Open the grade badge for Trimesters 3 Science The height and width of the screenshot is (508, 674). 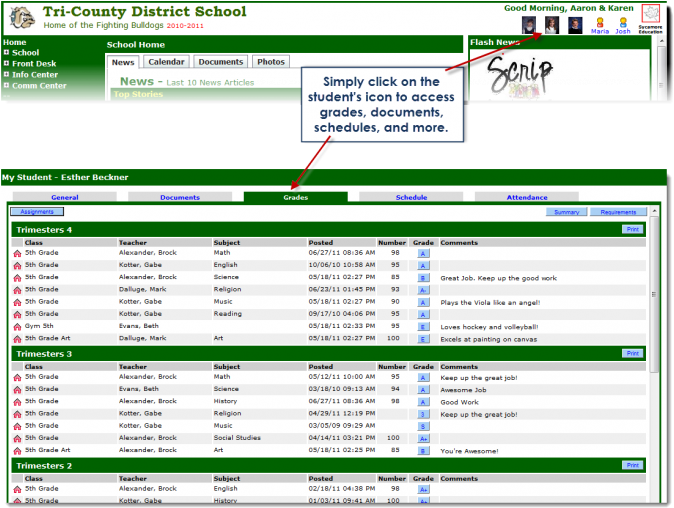(x=423, y=390)
